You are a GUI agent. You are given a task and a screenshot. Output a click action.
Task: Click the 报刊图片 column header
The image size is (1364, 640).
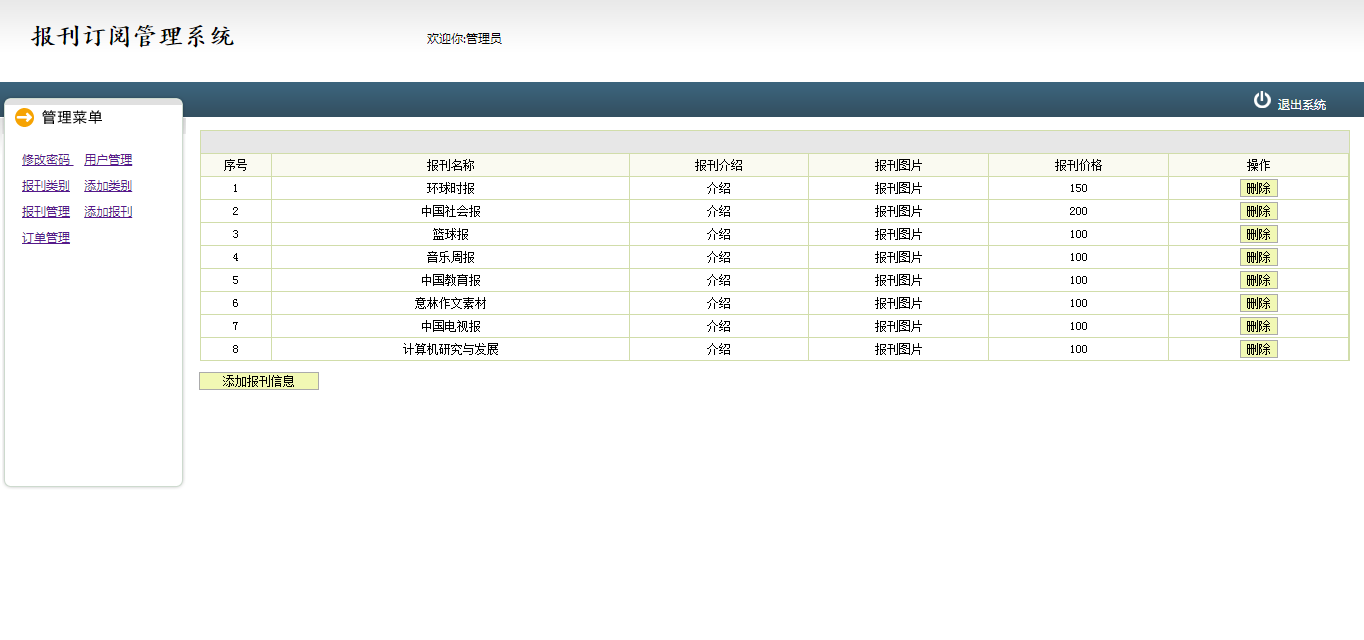point(898,165)
